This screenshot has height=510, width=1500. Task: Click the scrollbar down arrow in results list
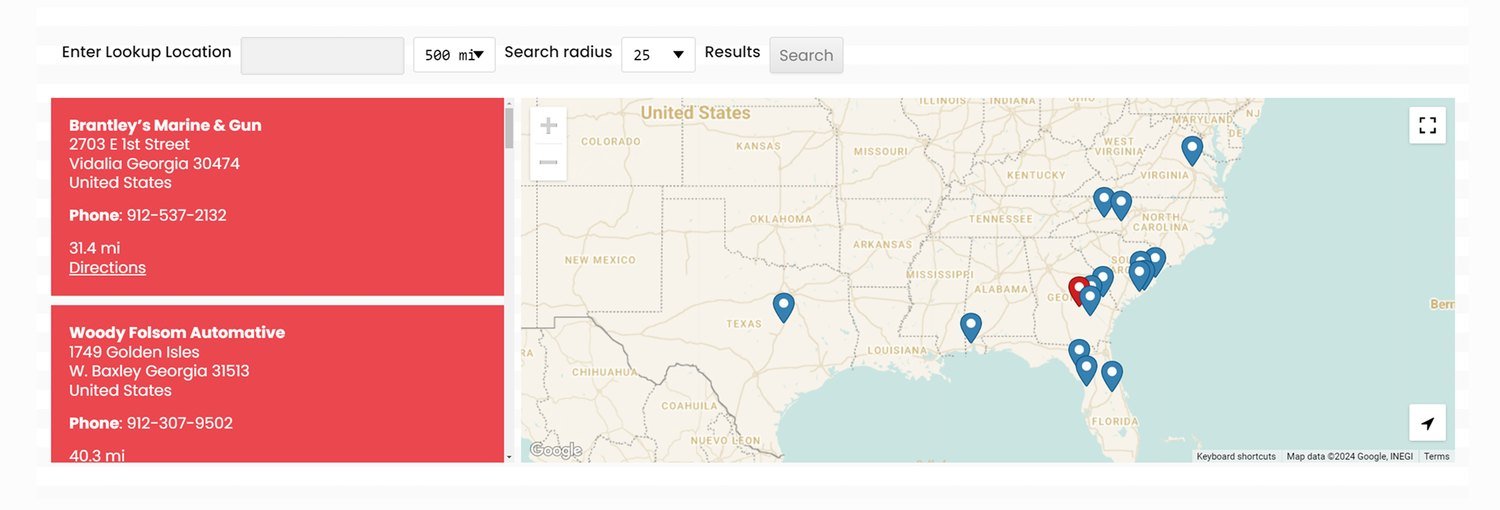509,457
